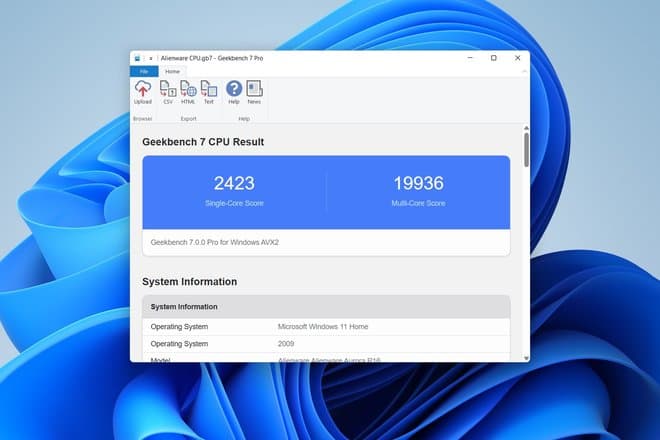Export results as Text
The width and height of the screenshot is (660, 440).
coord(209,93)
